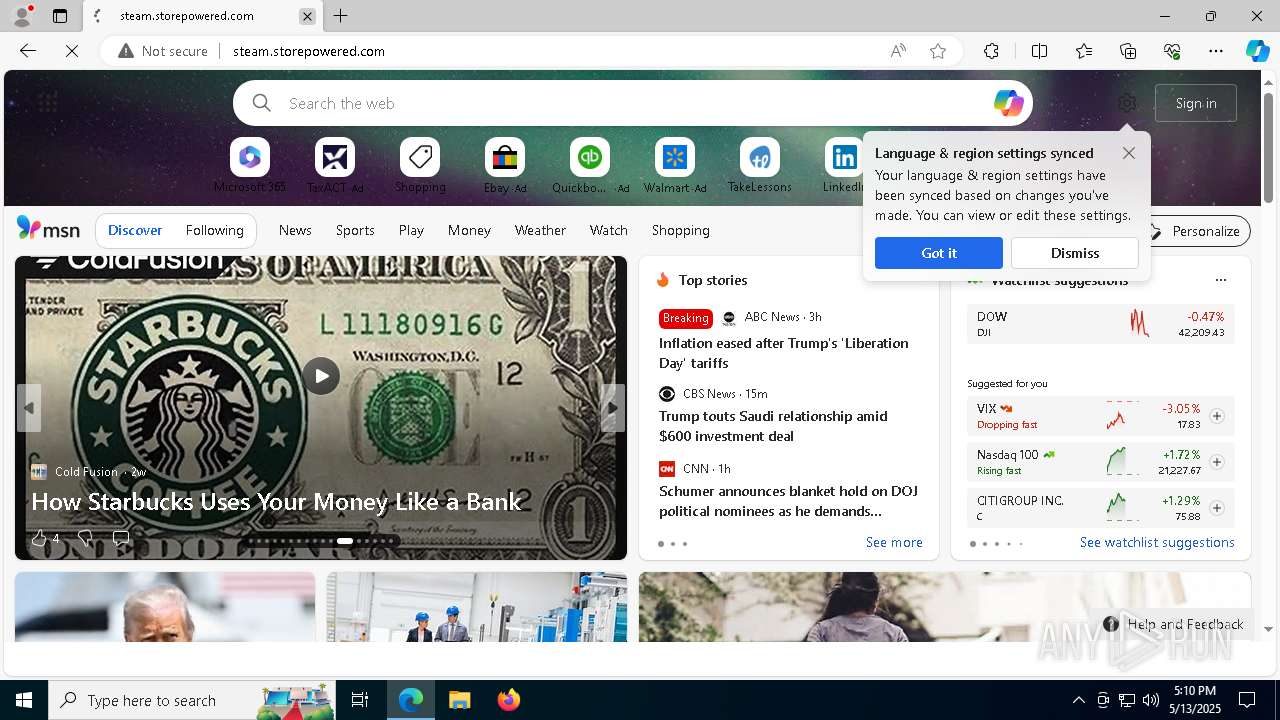Select the Discover tab
The width and height of the screenshot is (1280, 720).
pos(135,230)
